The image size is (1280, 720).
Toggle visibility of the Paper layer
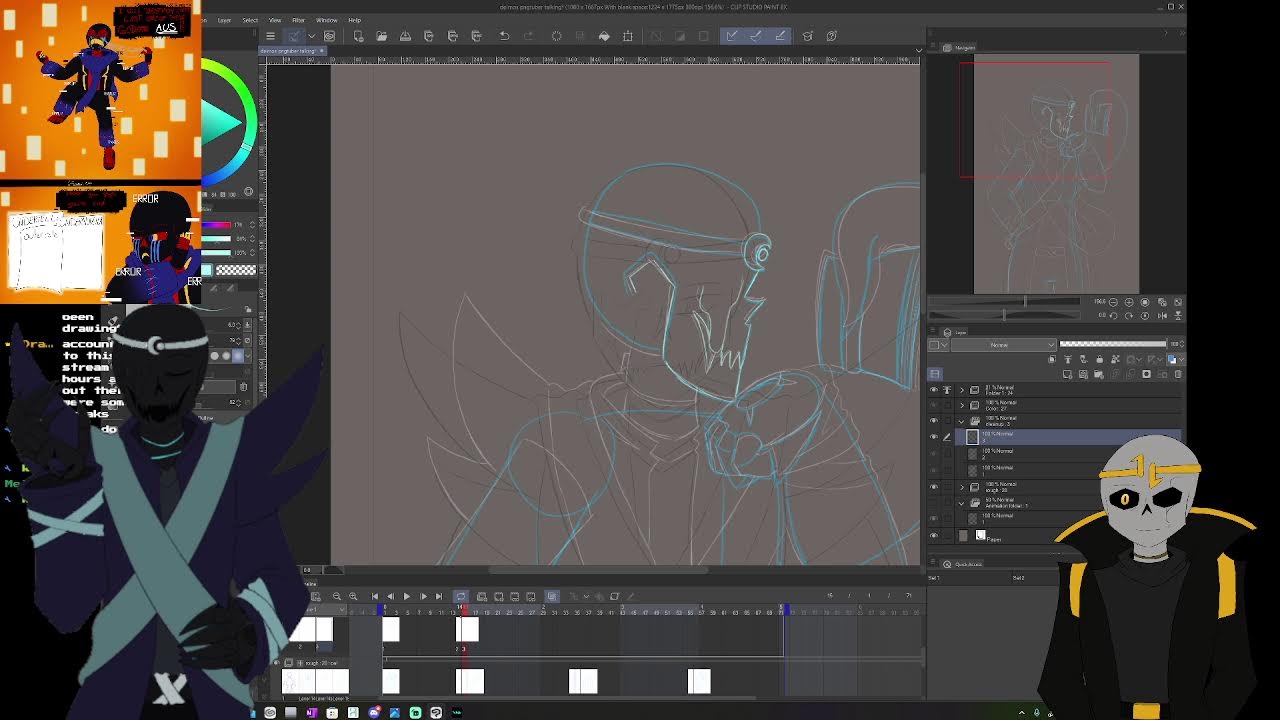[x=934, y=535]
